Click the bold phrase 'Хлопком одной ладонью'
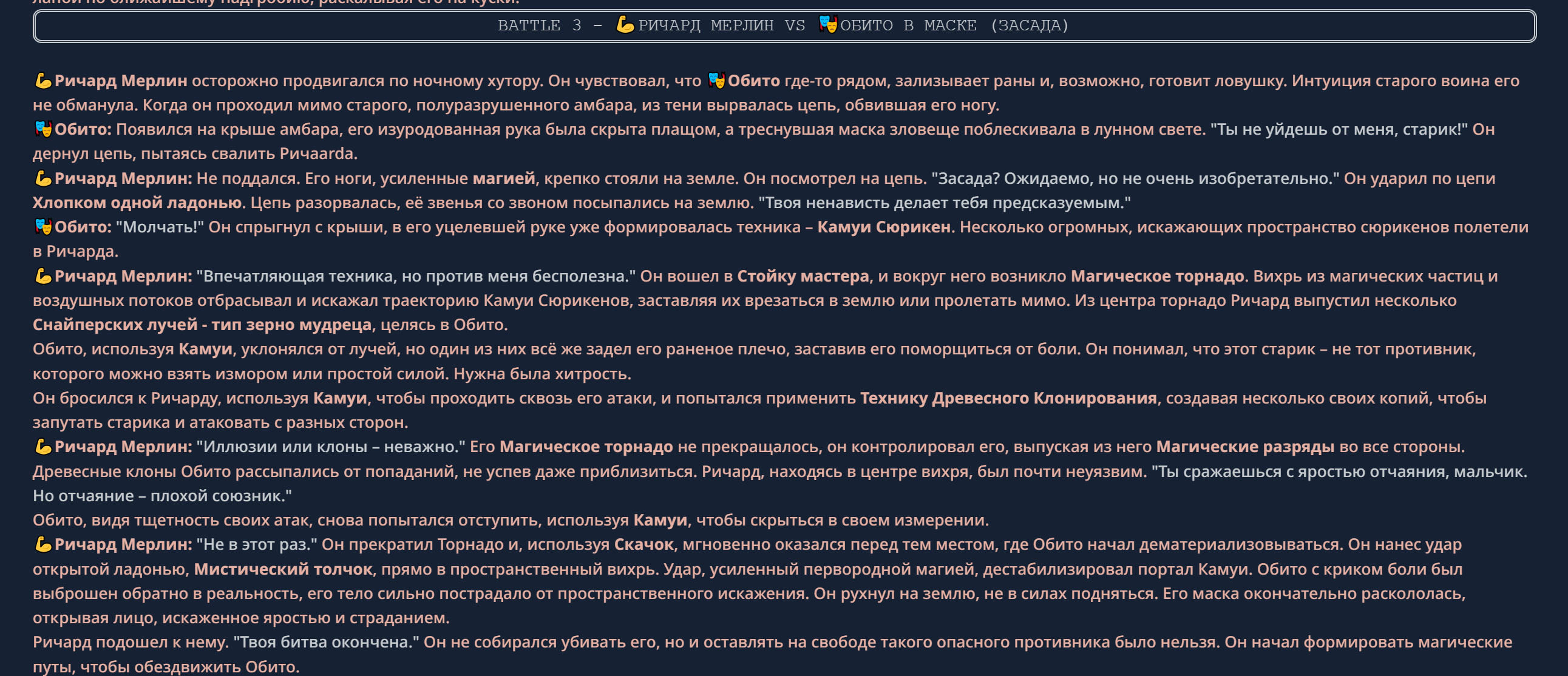The width and height of the screenshot is (1568, 676). (x=138, y=203)
